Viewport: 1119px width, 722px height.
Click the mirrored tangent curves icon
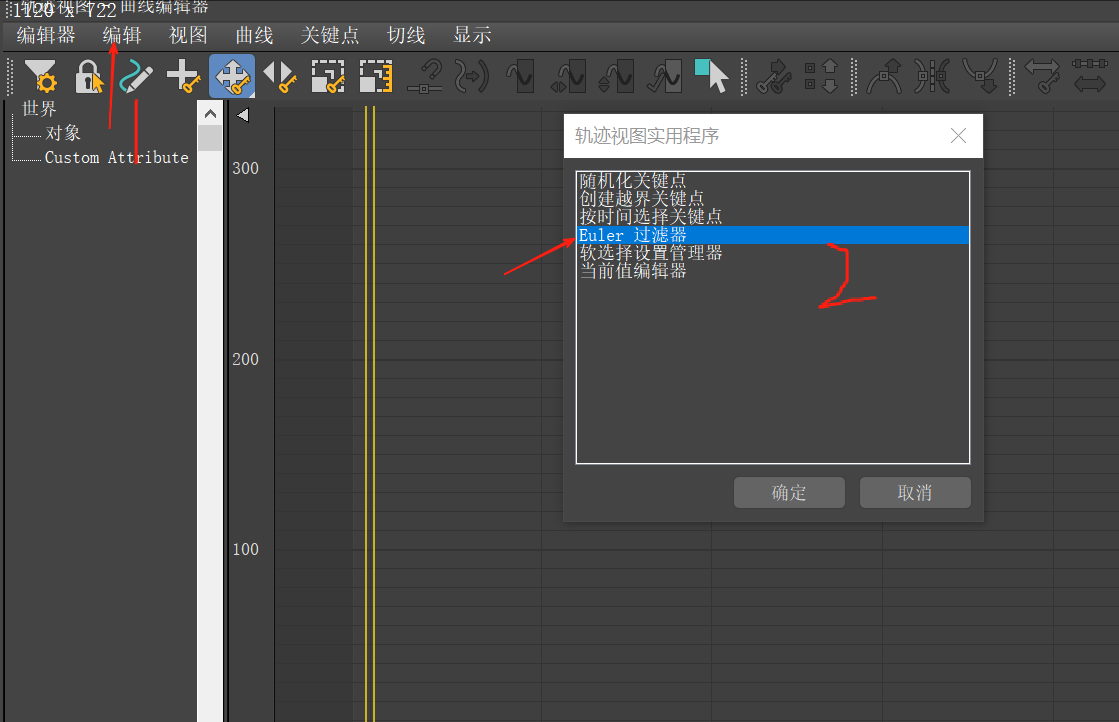coord(932,76)
